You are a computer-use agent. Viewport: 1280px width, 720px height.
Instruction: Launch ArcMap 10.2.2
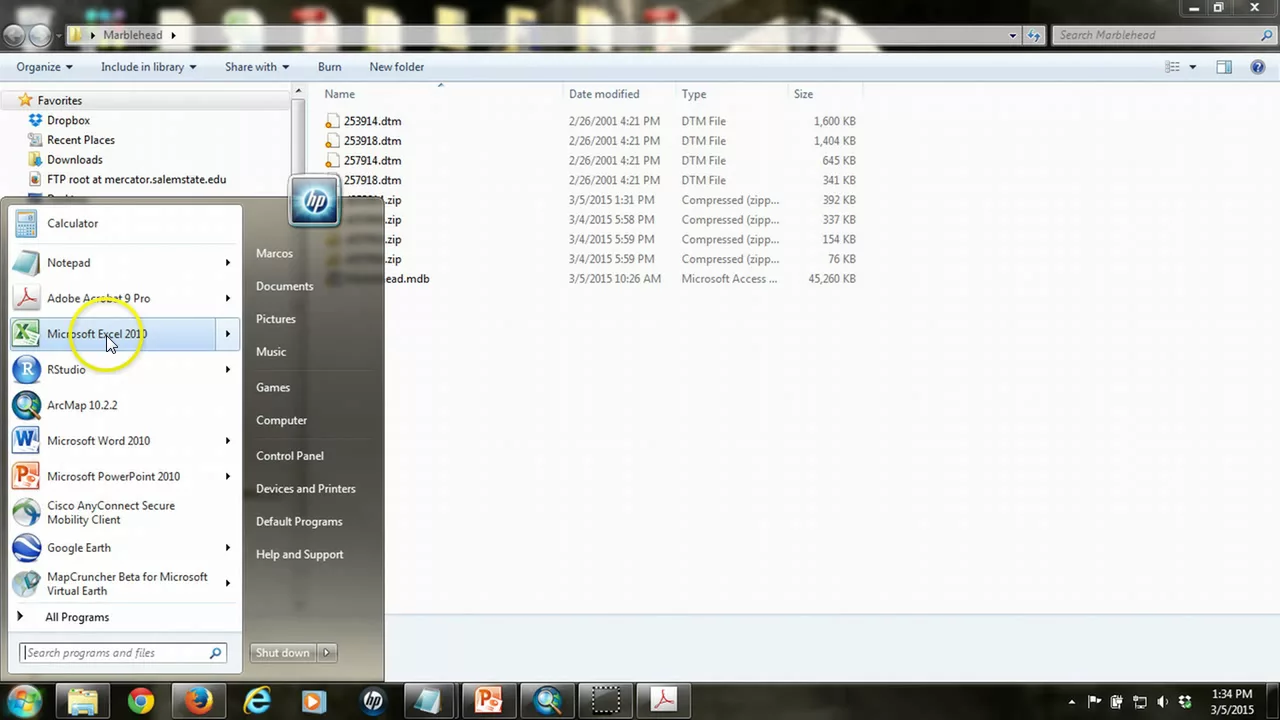pos(126,405)
